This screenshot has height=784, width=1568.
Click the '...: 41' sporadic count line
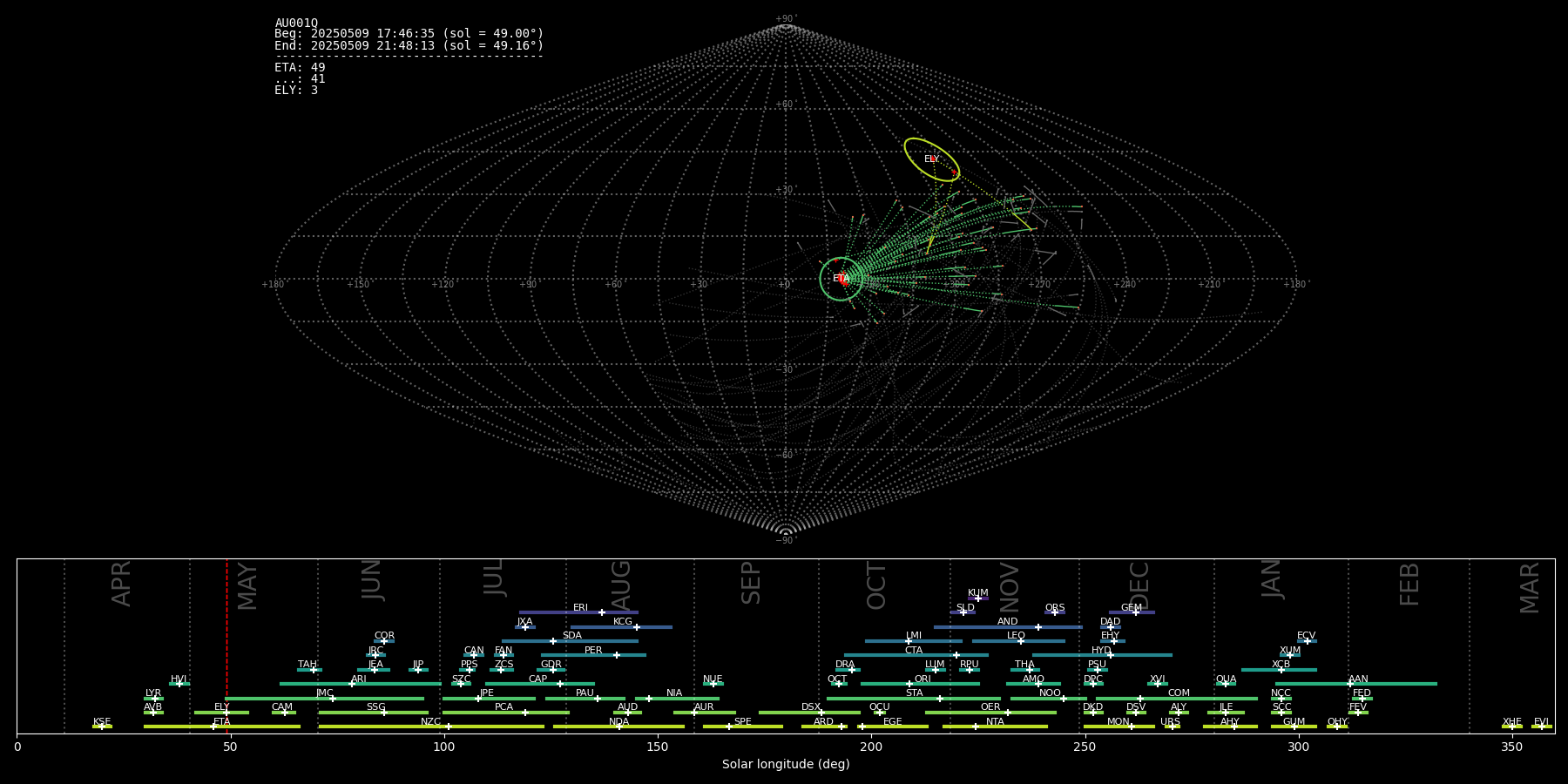(x=300, y=79)
